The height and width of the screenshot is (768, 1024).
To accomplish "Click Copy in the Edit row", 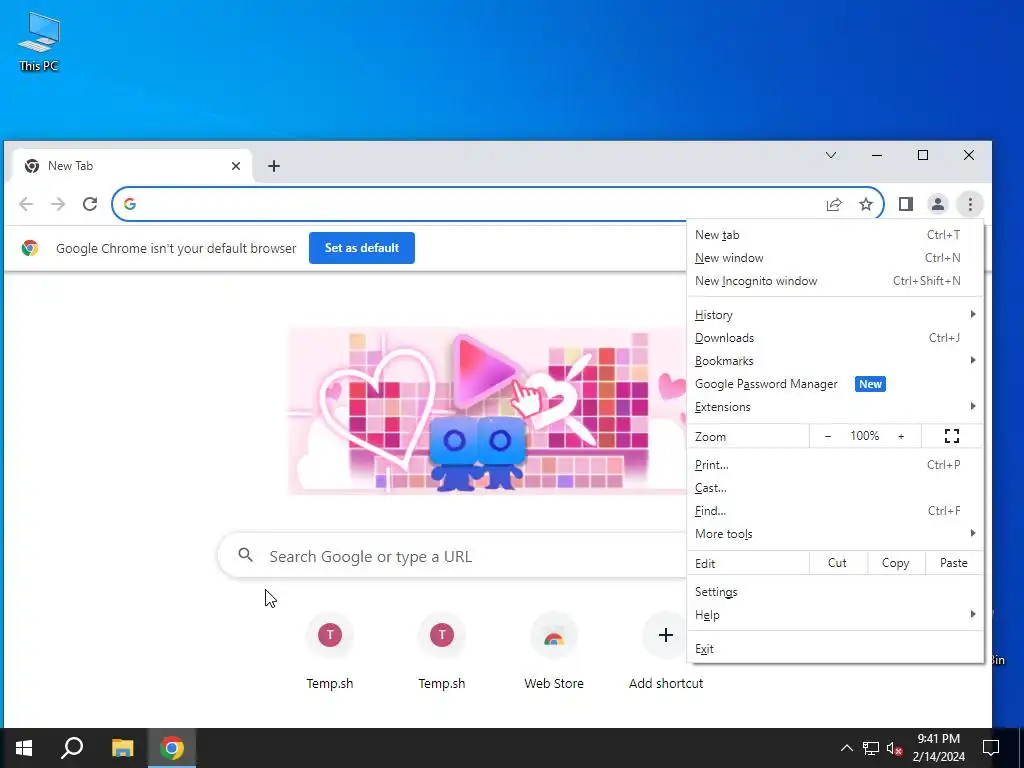I will click(896, 563).
